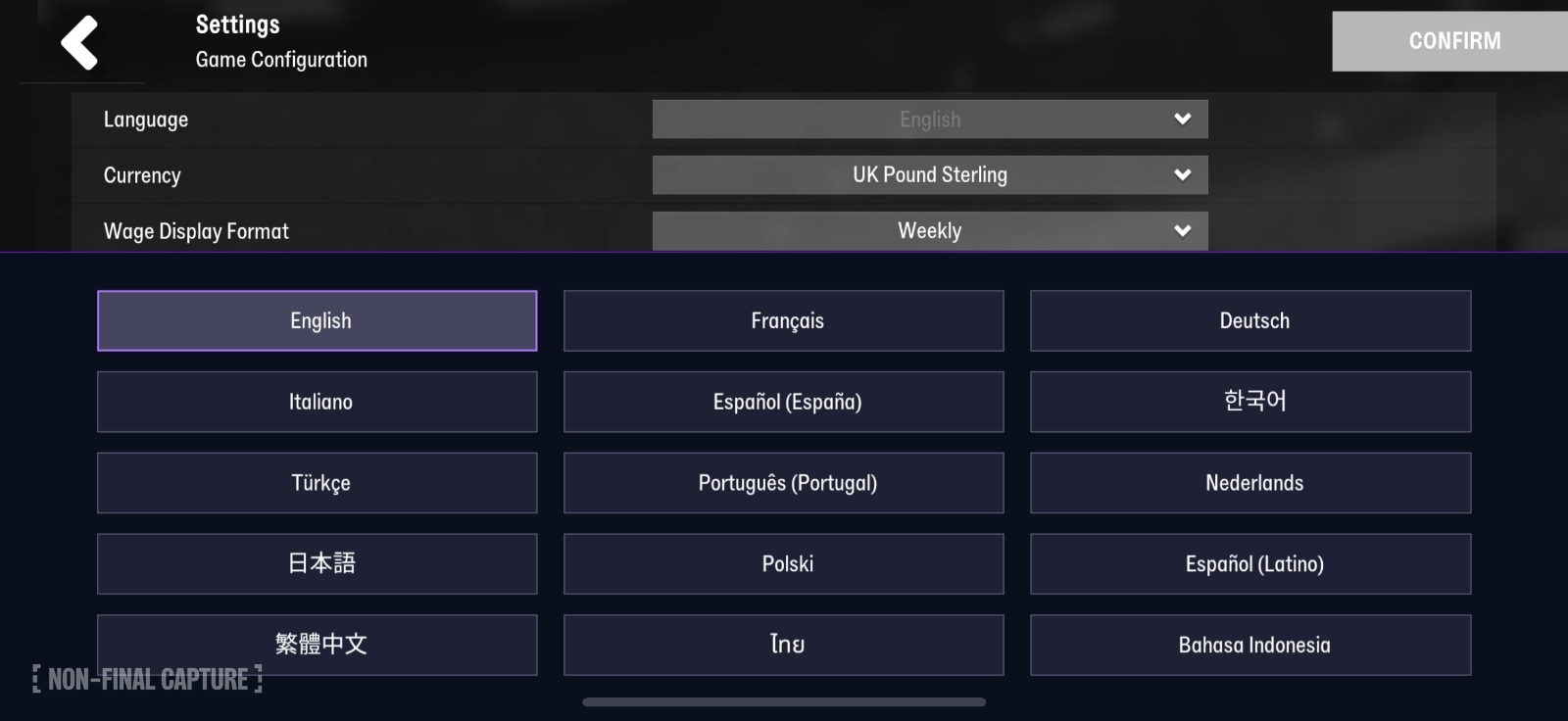Select Italiano as the language
The image size is (1568, 721).
point(317,402)
